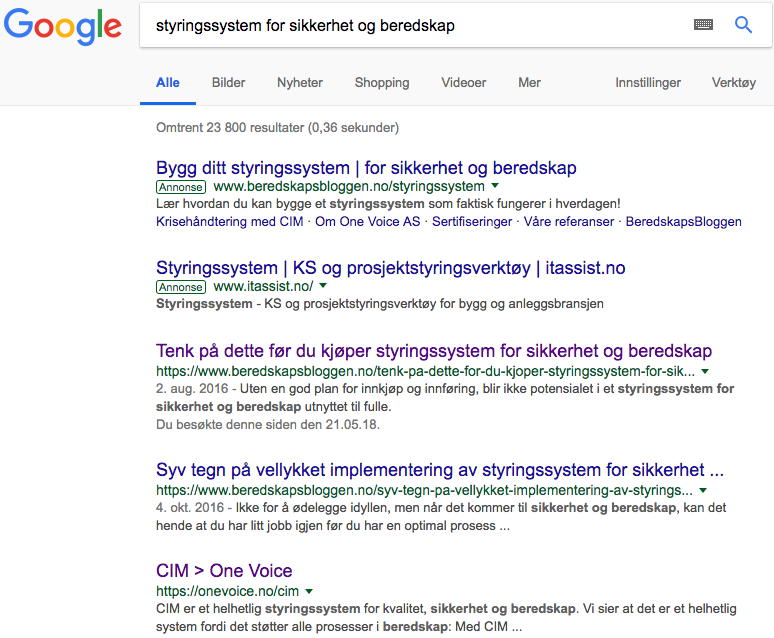
Task: Expand dropdown after tenk-pa-dette URL
Action: (705, 371)
